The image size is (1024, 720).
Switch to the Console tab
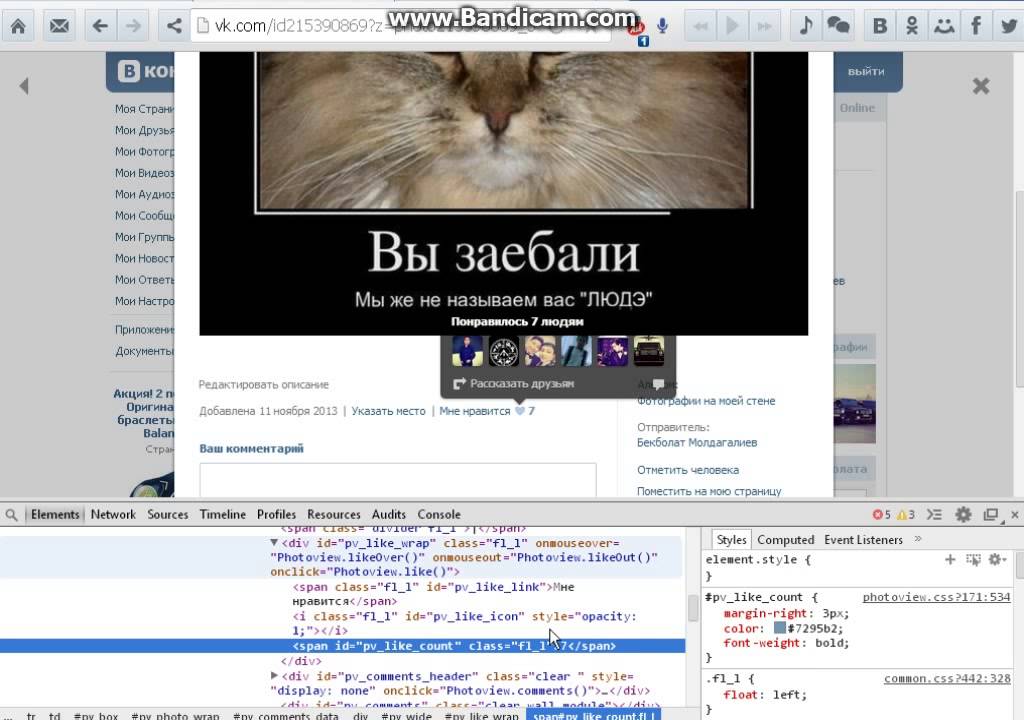439,514
